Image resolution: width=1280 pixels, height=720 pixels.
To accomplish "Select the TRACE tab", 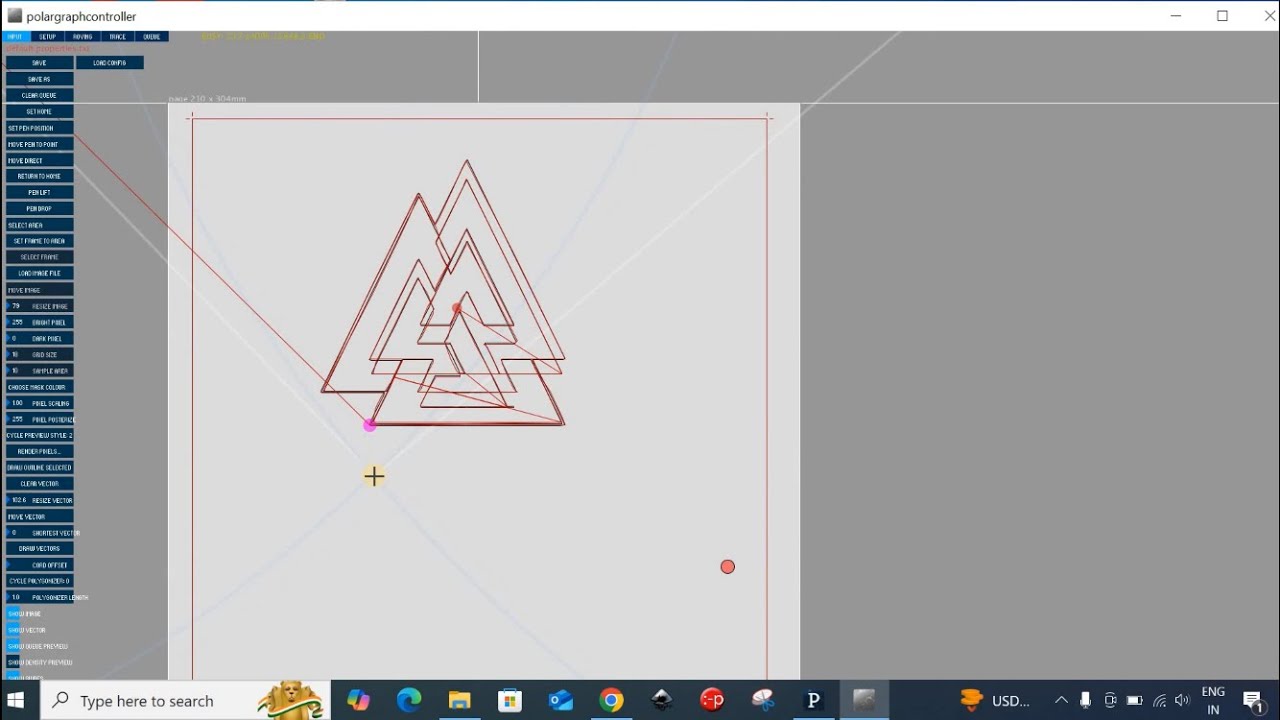I will 117,36.
